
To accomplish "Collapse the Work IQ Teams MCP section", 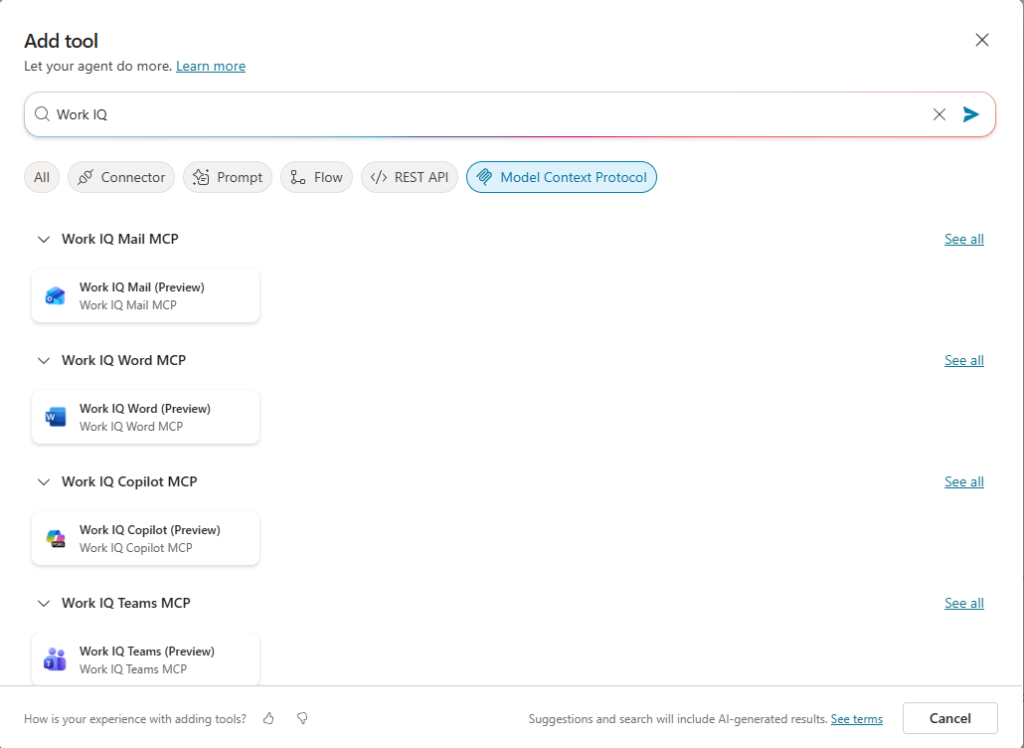I will 44,603.
